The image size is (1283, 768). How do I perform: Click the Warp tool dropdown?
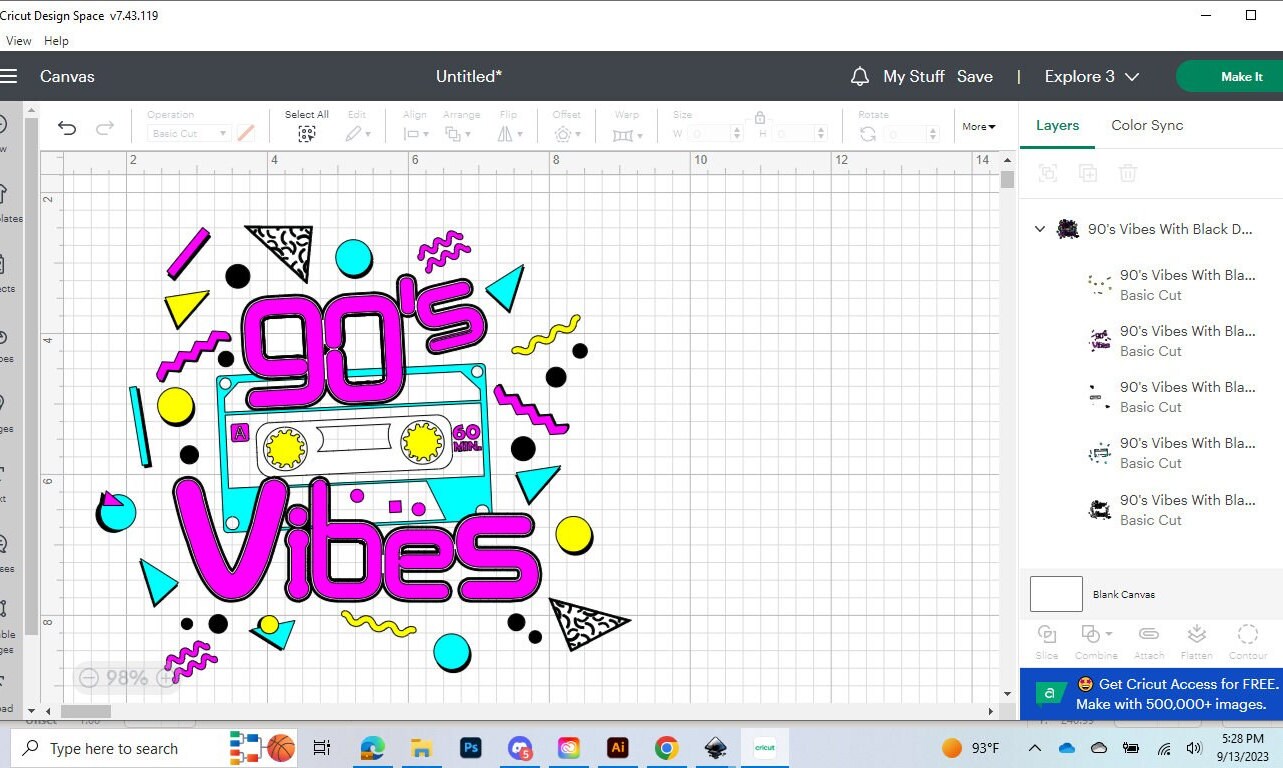(627, 134)
